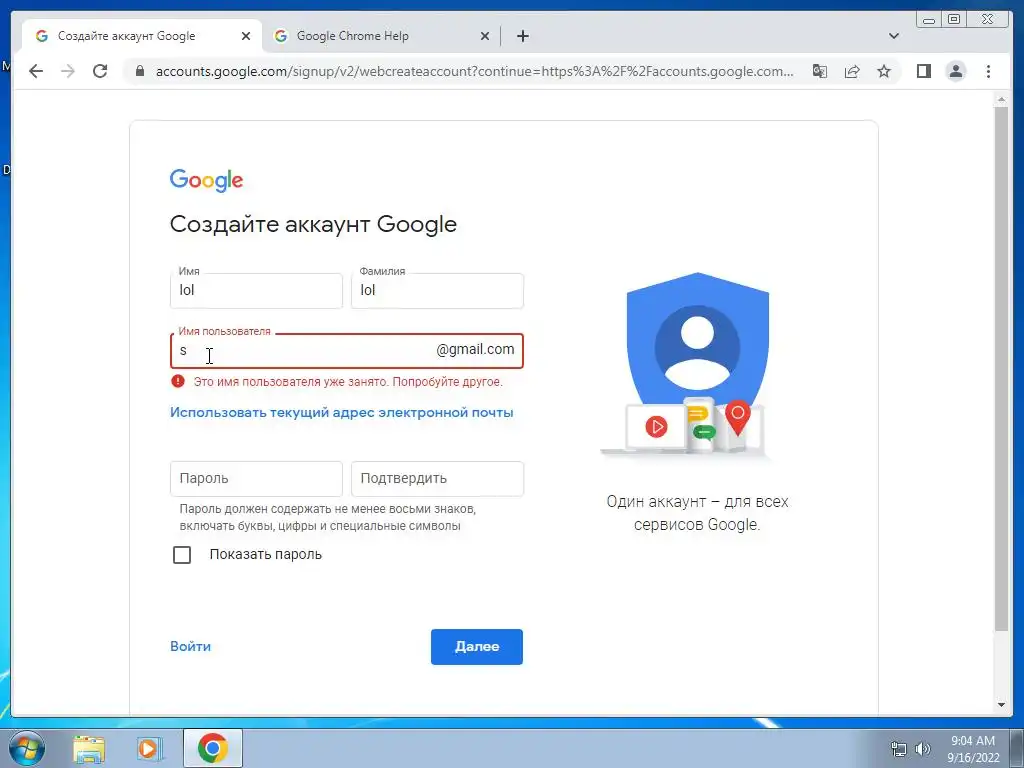Click the Войти sign-in link
This screenshot has width=1024, height=768.
[190, 647]
